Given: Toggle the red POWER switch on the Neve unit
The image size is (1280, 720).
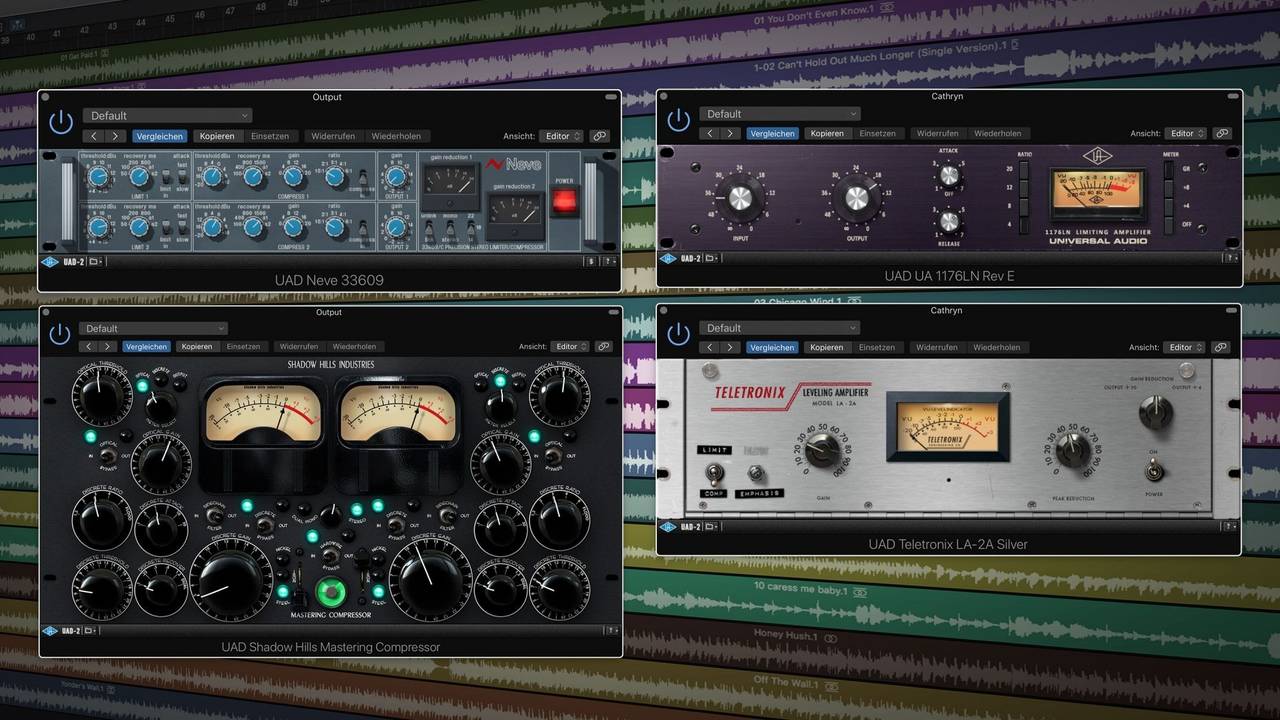Looking at the screenshot, I should tap(565, 200).
